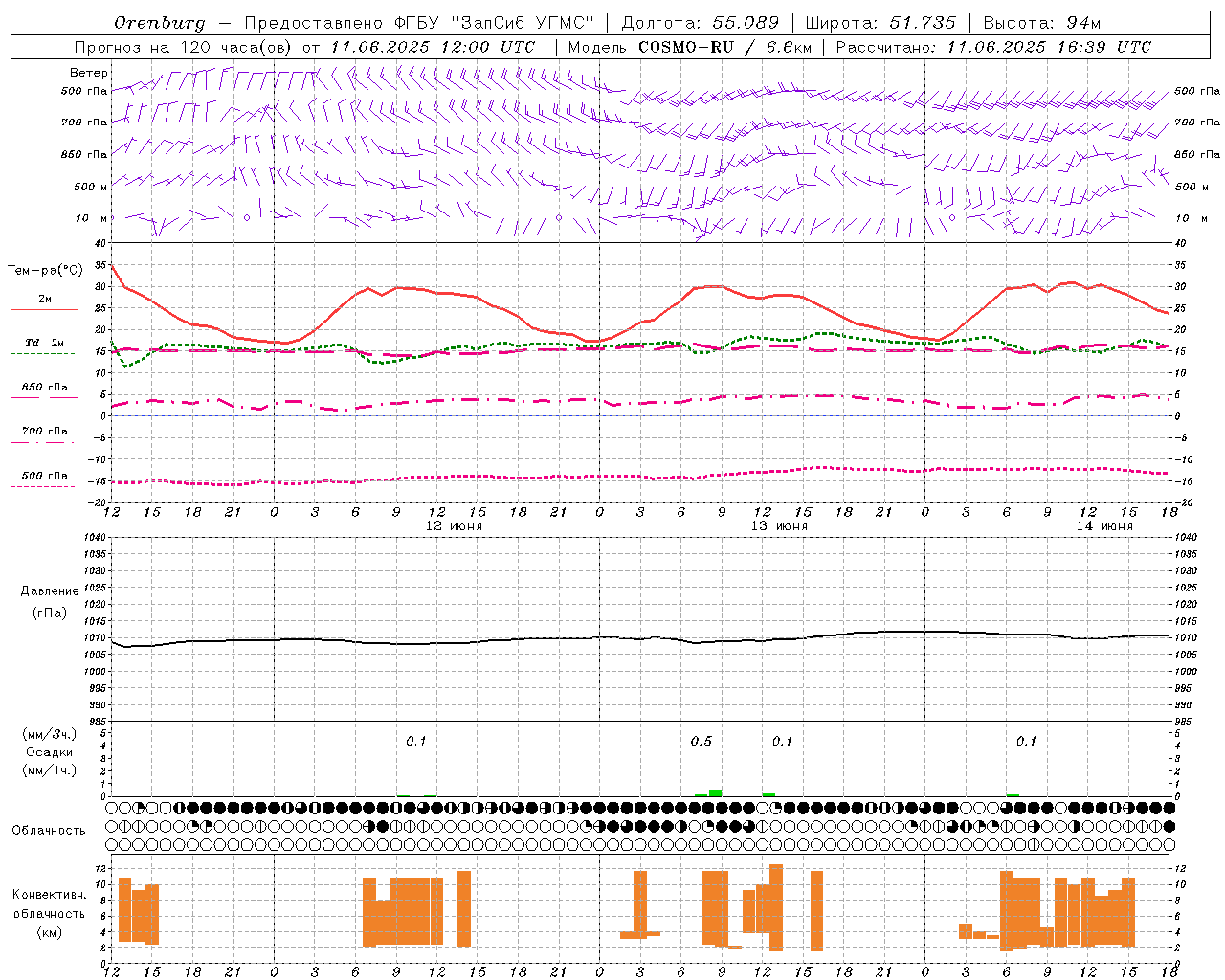Click the '14 июня' date label
The image size is (1225, 980).
coord(1103,526)
